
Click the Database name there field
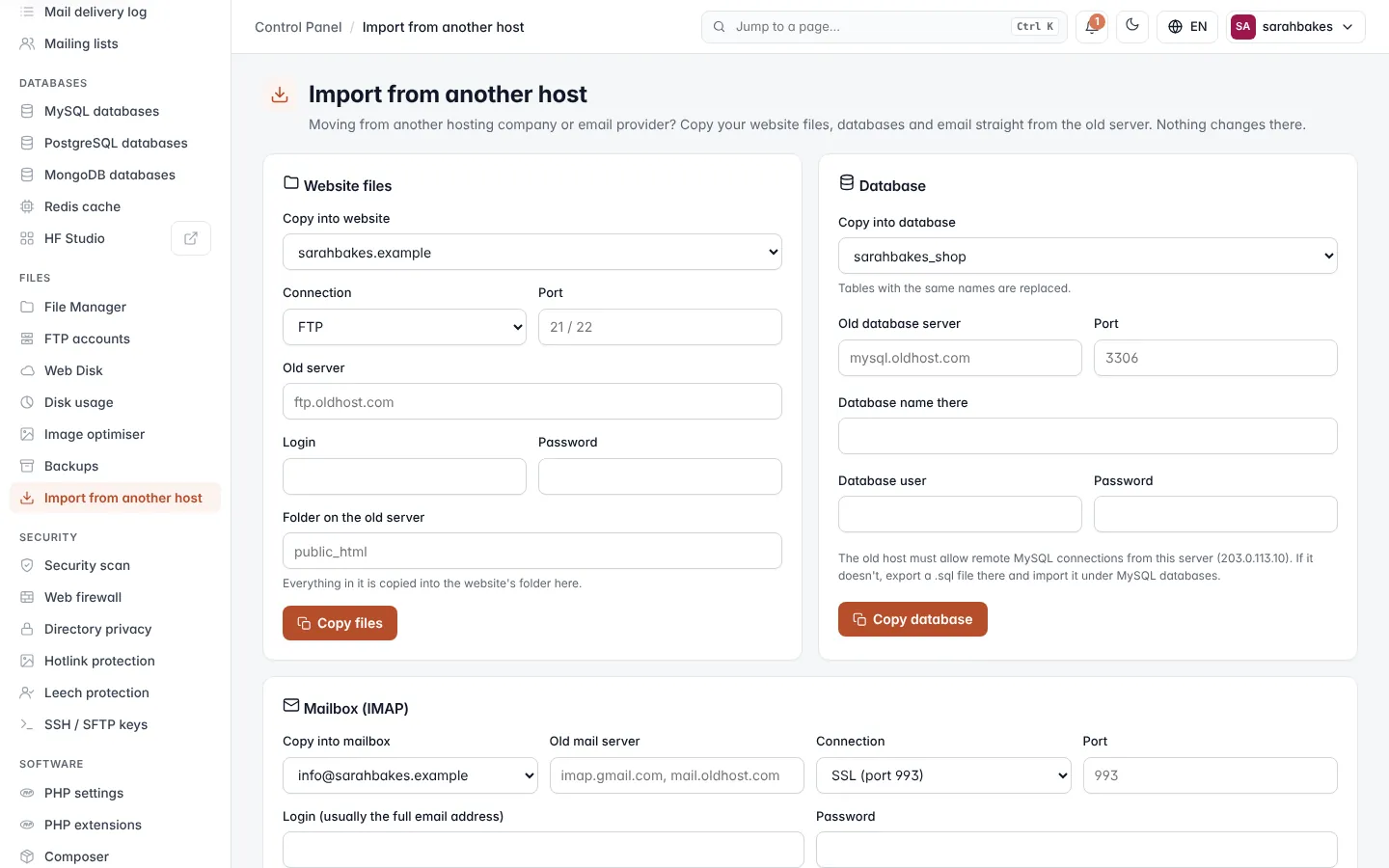[1088, 436]
